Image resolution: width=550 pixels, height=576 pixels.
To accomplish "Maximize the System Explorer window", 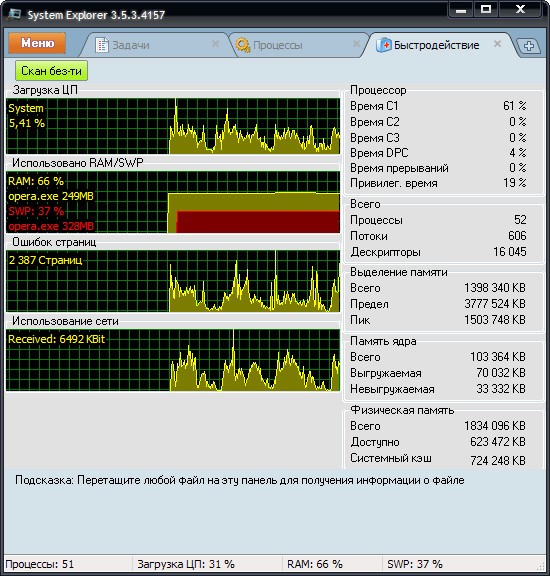I will (x=486, y=10).
